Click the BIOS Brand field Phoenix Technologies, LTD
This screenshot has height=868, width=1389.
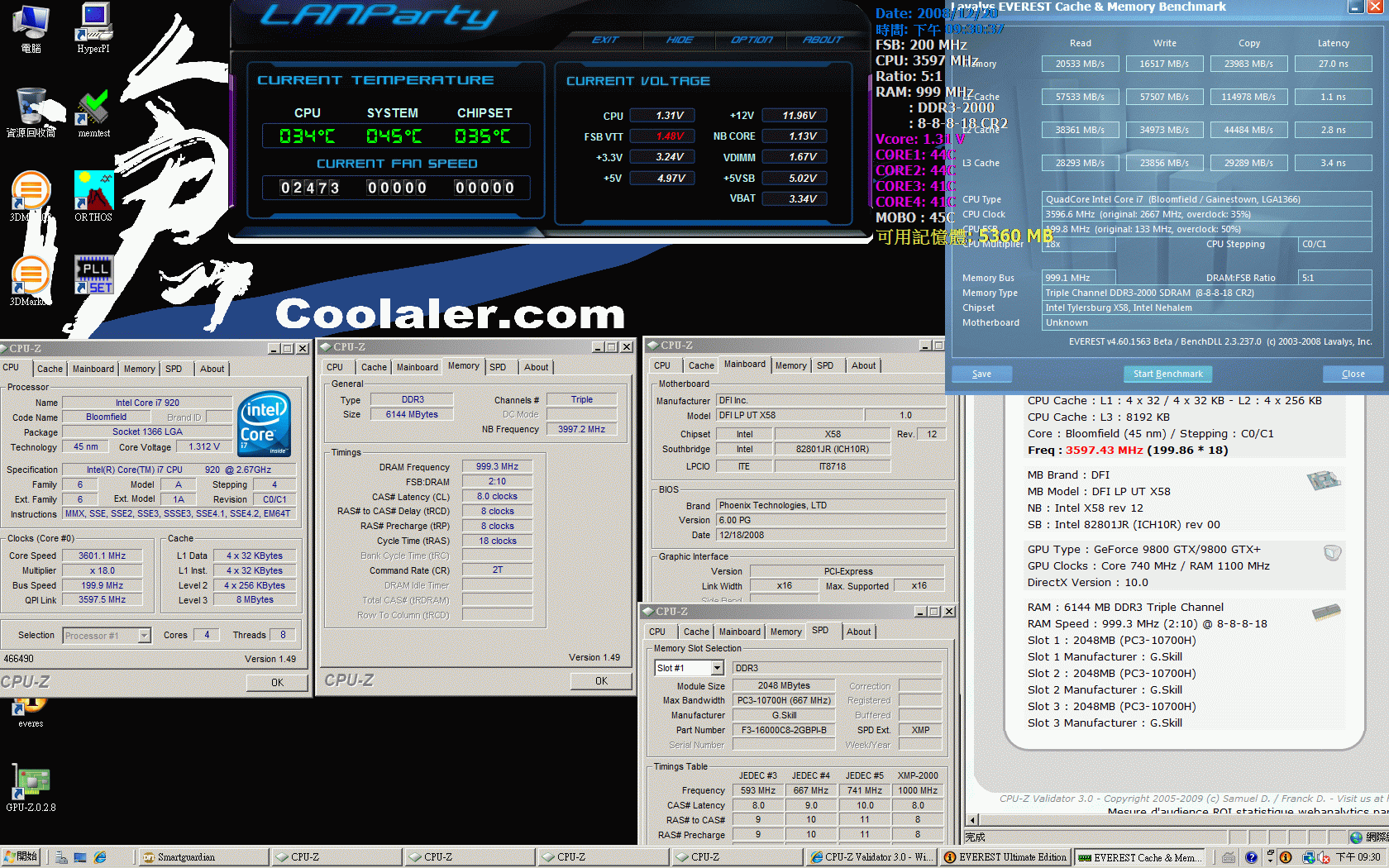(830, 506)
